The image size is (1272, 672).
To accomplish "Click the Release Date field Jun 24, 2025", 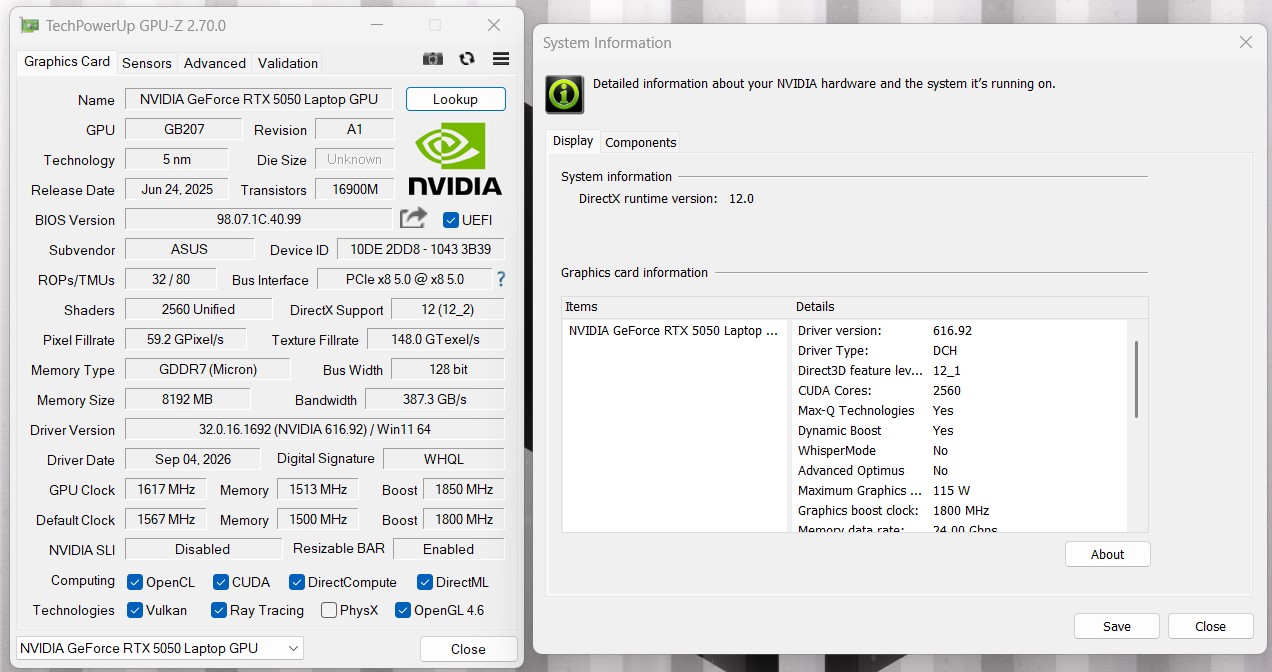I will point(177,189).
